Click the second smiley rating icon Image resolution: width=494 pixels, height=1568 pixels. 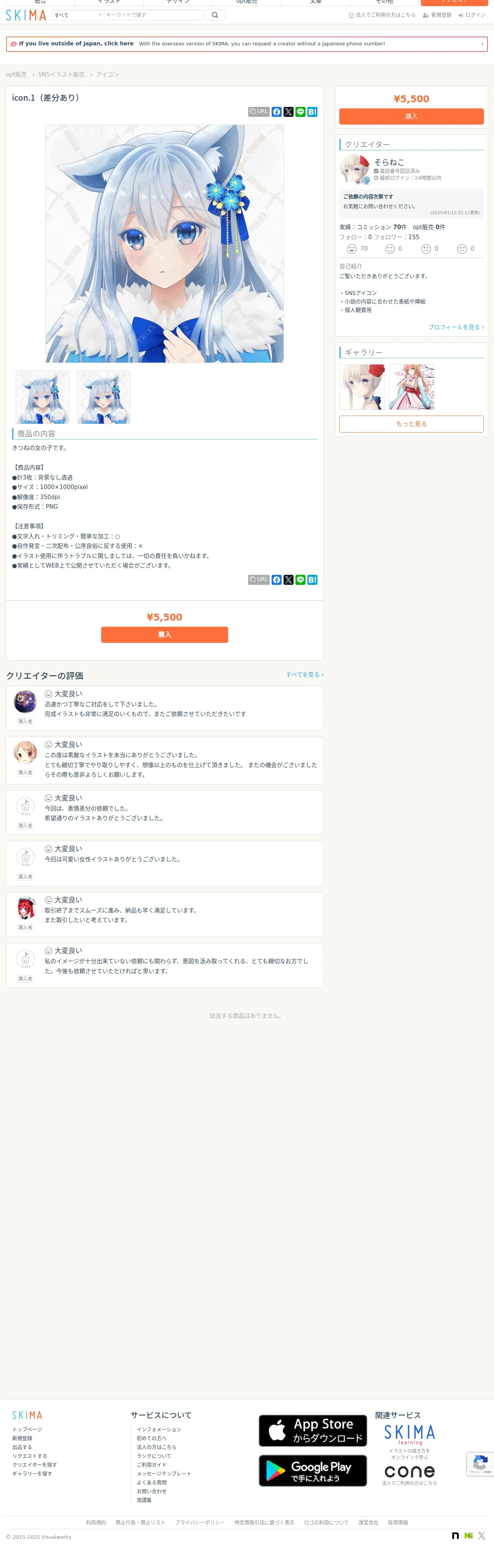[x=390, y=249]
